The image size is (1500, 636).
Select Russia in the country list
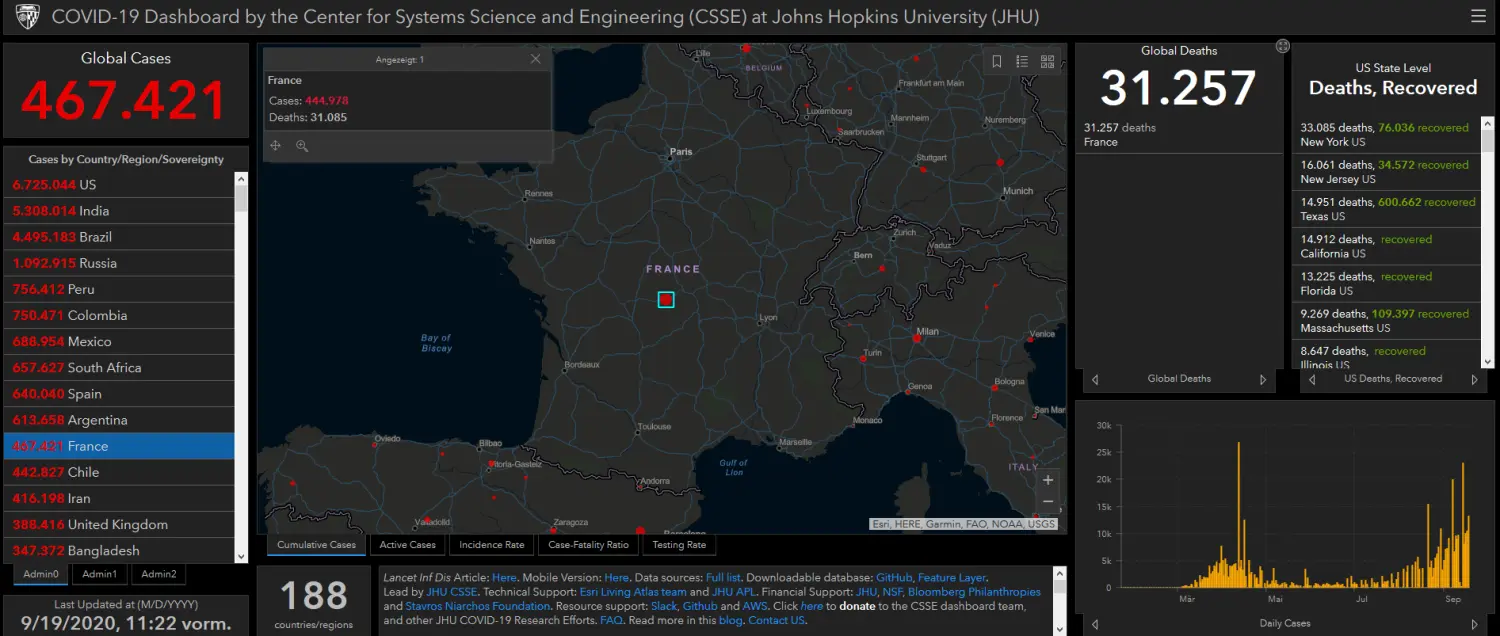coord(119,263)
